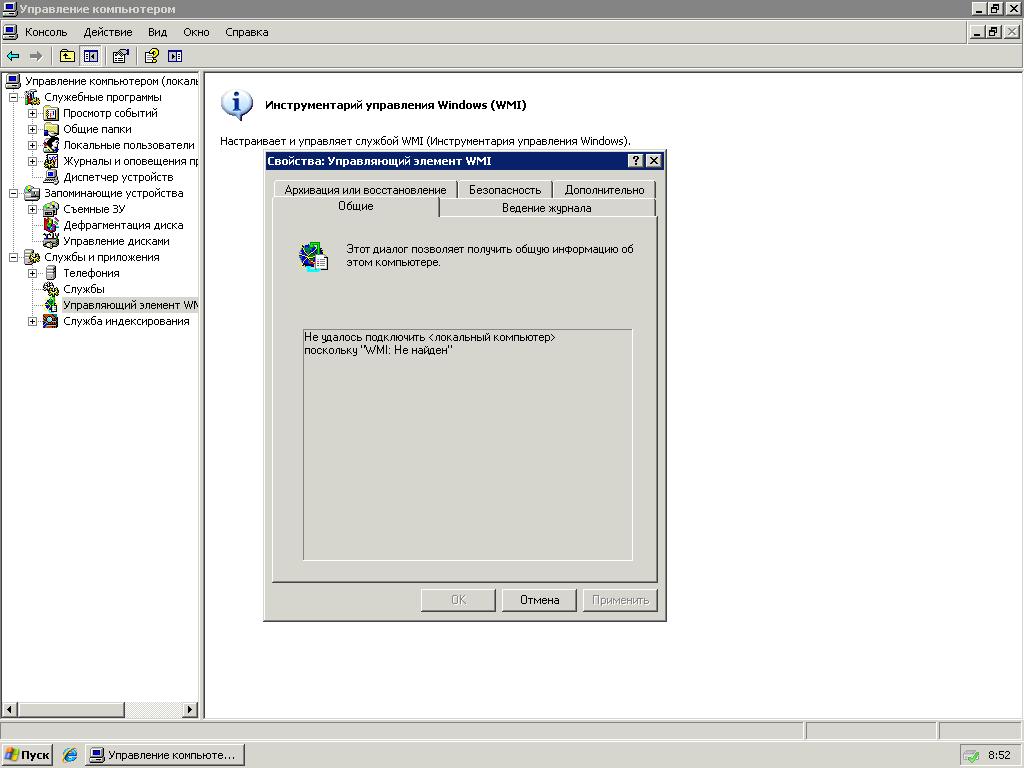Click the Службы и приложения icon
The width and height of the screenshot is (1024, 768).
pos(32,257)
